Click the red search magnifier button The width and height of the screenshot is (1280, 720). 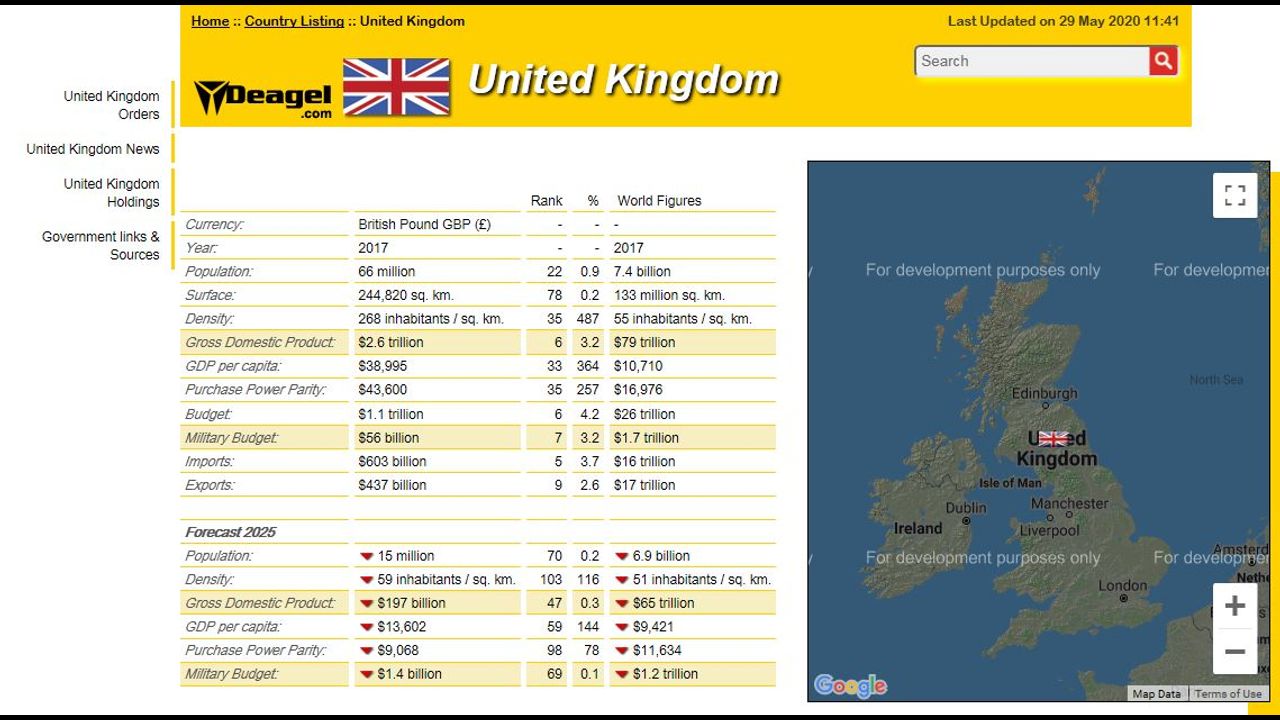pyautogui.click(x=1163, y=61)
